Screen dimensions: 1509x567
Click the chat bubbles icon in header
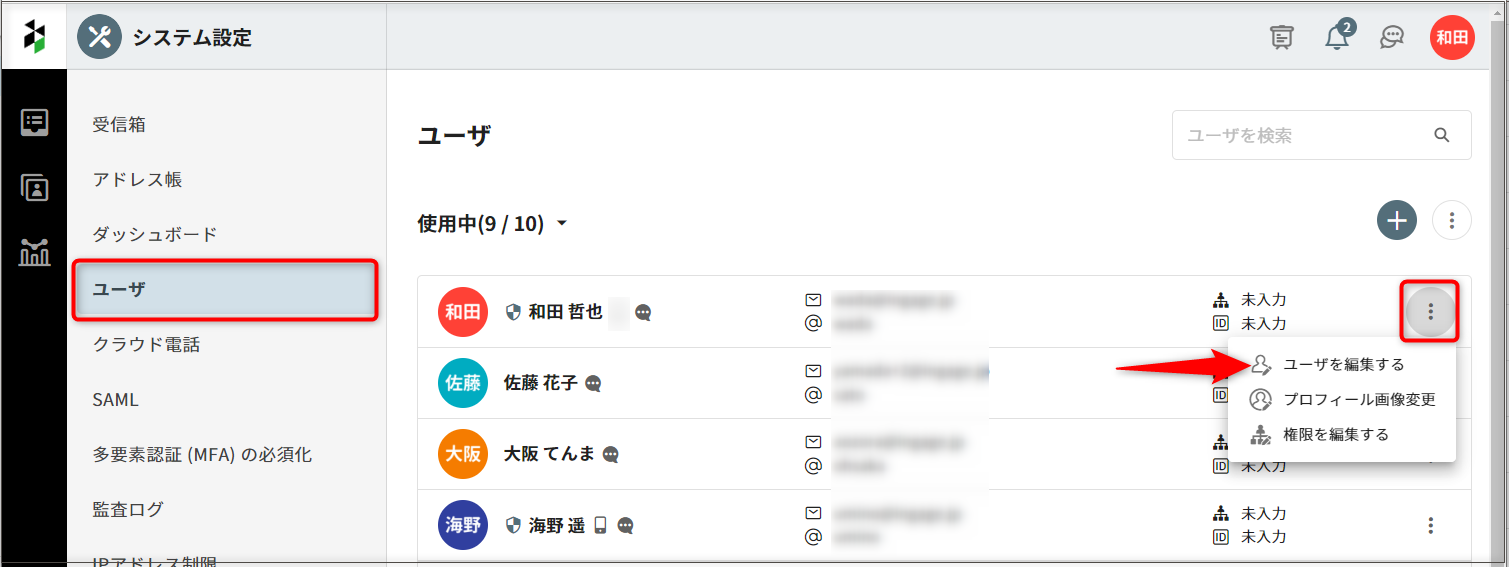(1391, 37)
